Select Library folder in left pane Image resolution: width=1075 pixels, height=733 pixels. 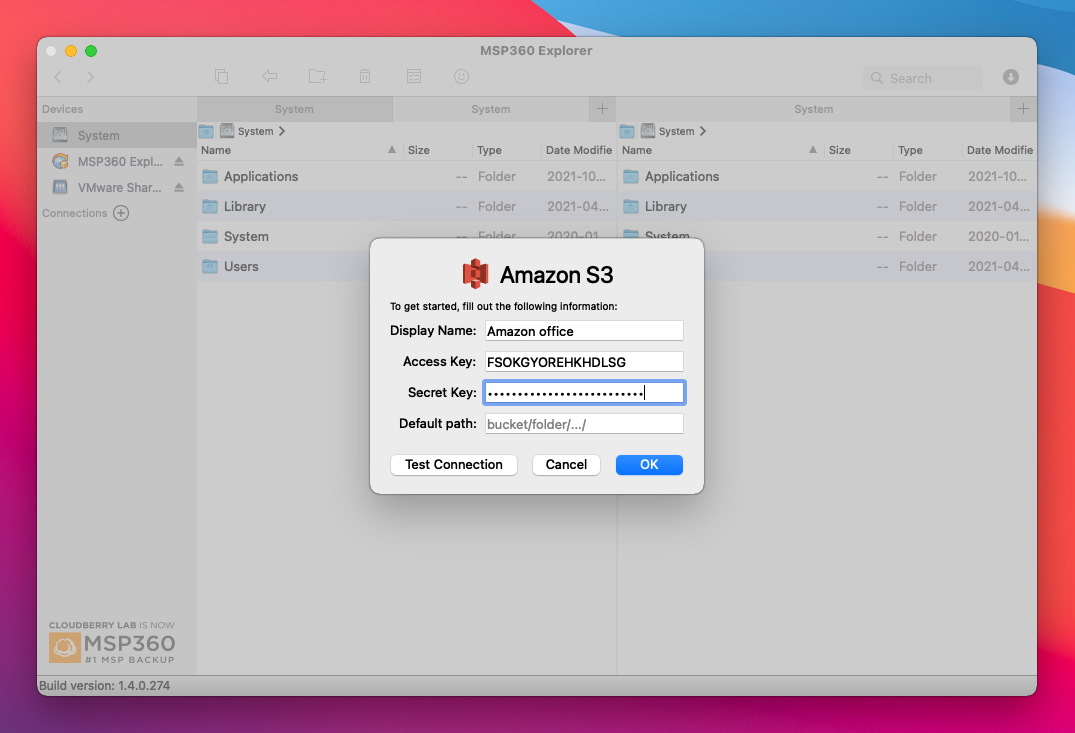(x=407, y=206)
